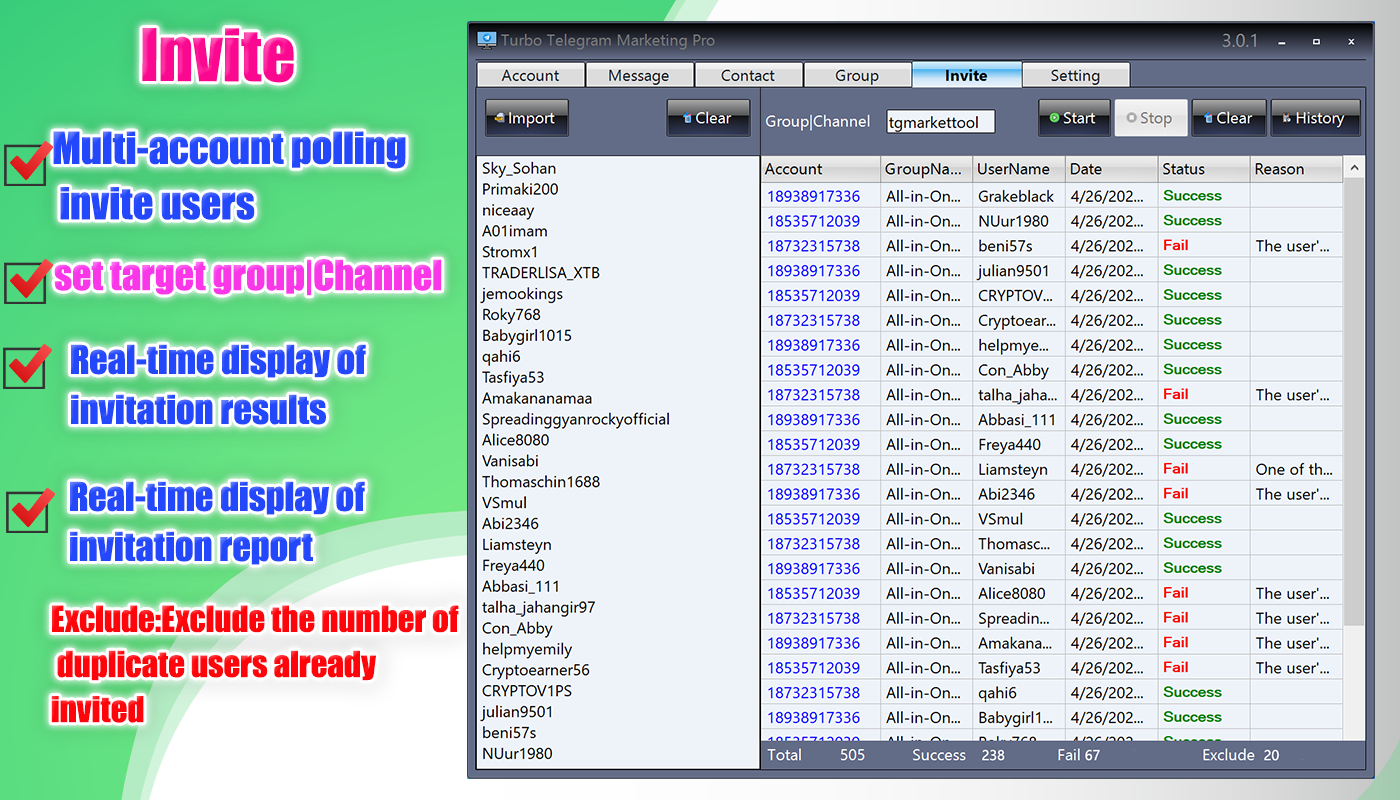Click the Reason column header
1400x800 pixels.
pos(1296,169)
